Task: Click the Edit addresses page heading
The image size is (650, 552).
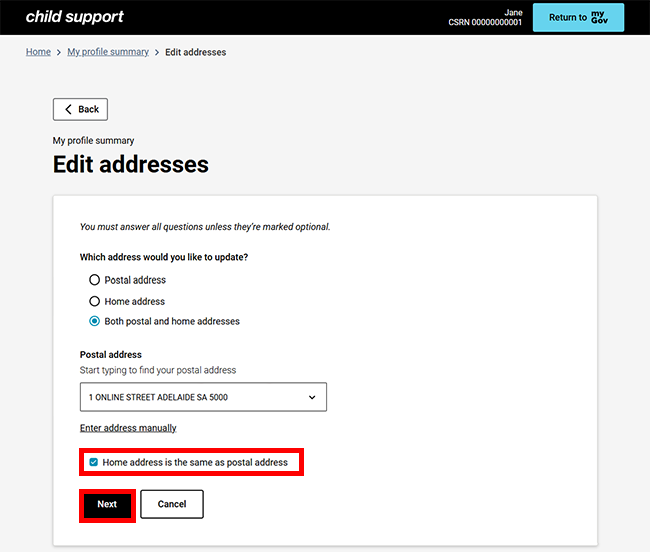Action: point(131,165)
